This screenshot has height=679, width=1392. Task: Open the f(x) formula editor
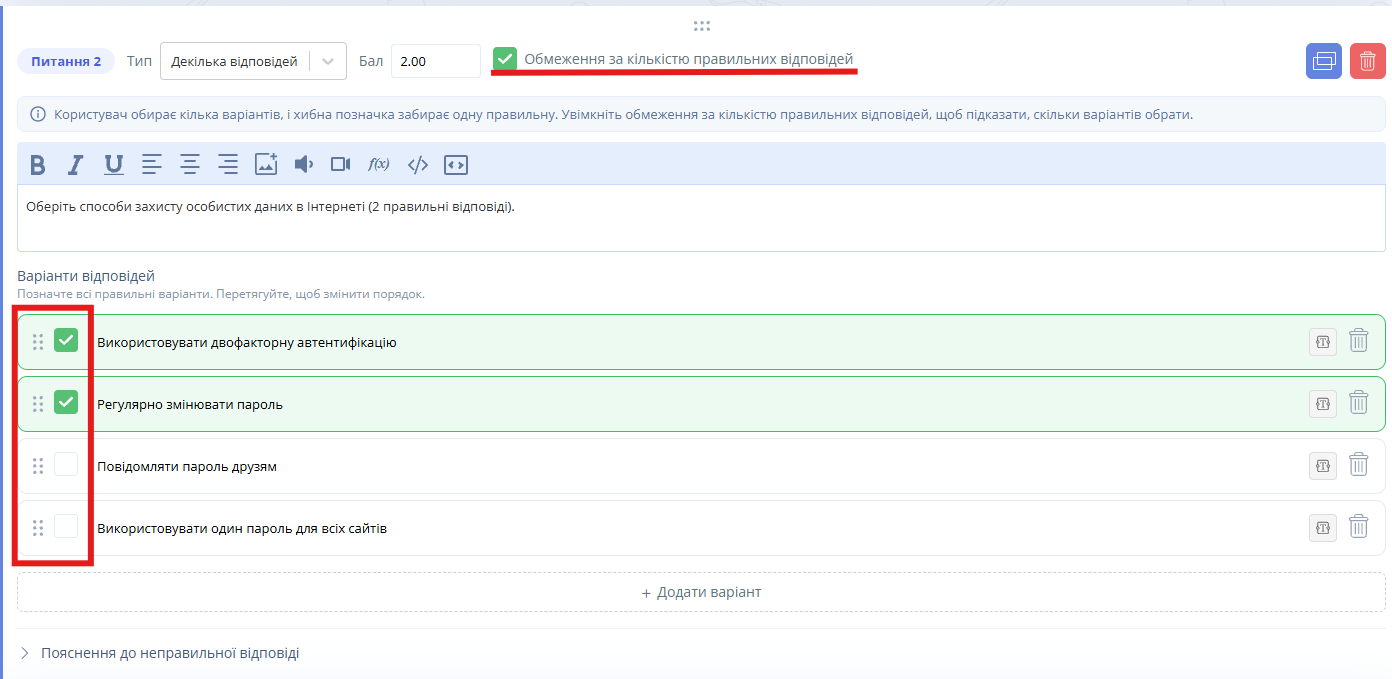(379, 165)
